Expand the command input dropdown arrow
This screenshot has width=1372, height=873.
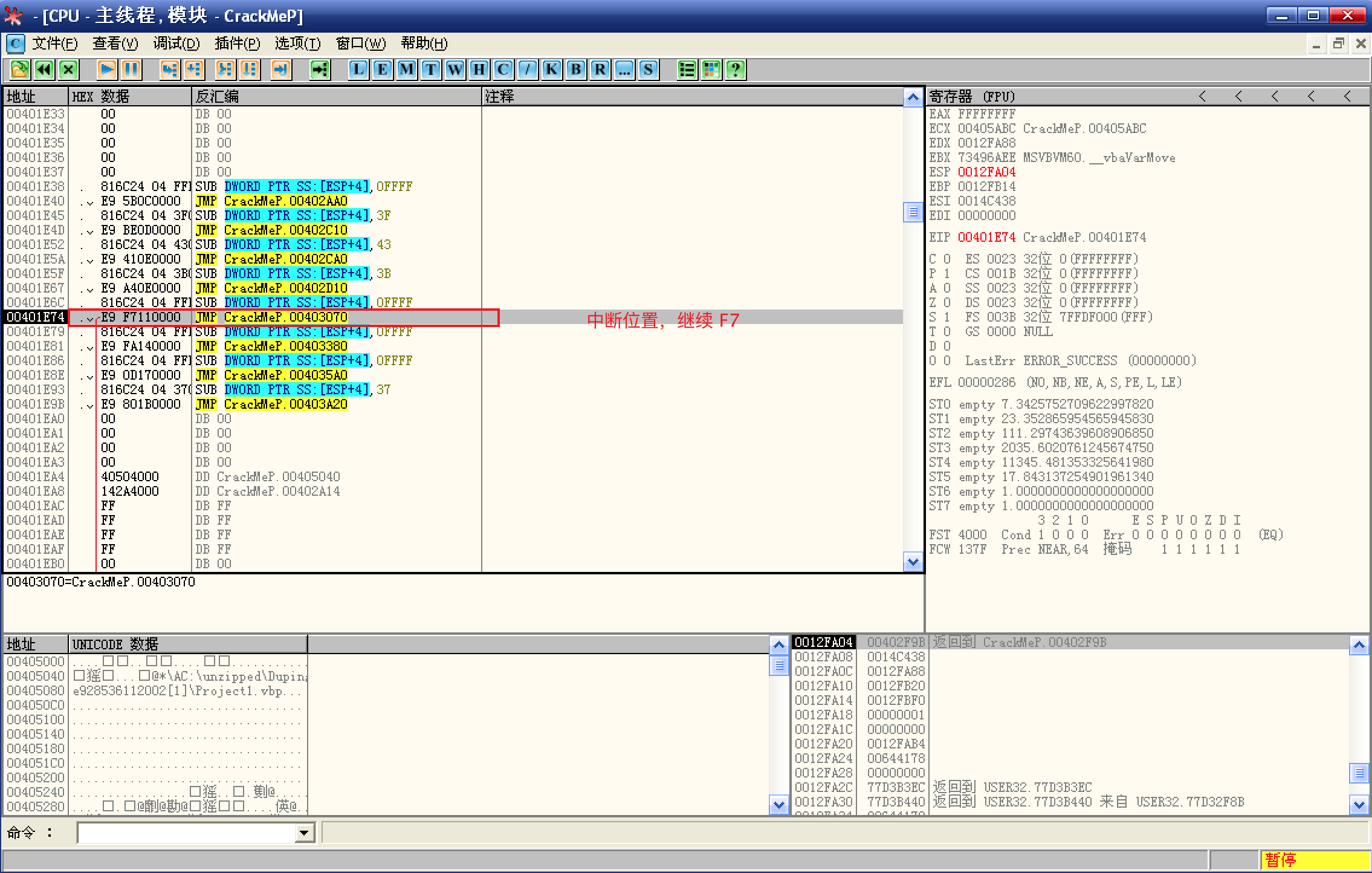(x=305, y=833)
